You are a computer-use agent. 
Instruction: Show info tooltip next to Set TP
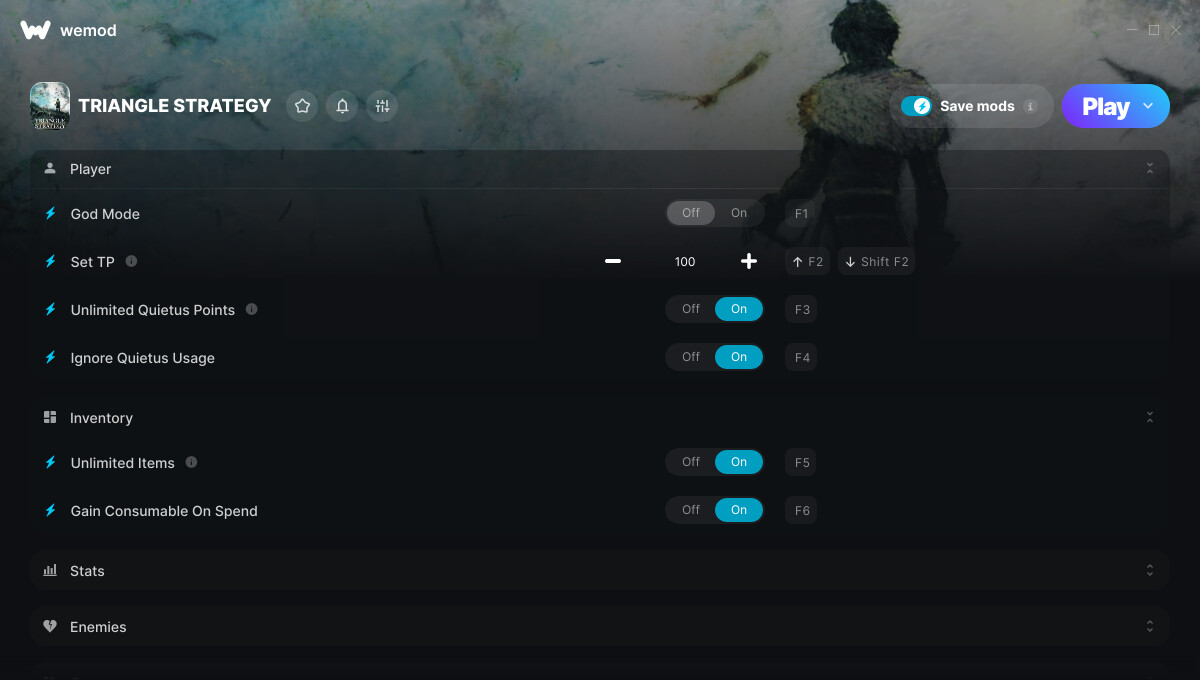[x=131, y=261]
